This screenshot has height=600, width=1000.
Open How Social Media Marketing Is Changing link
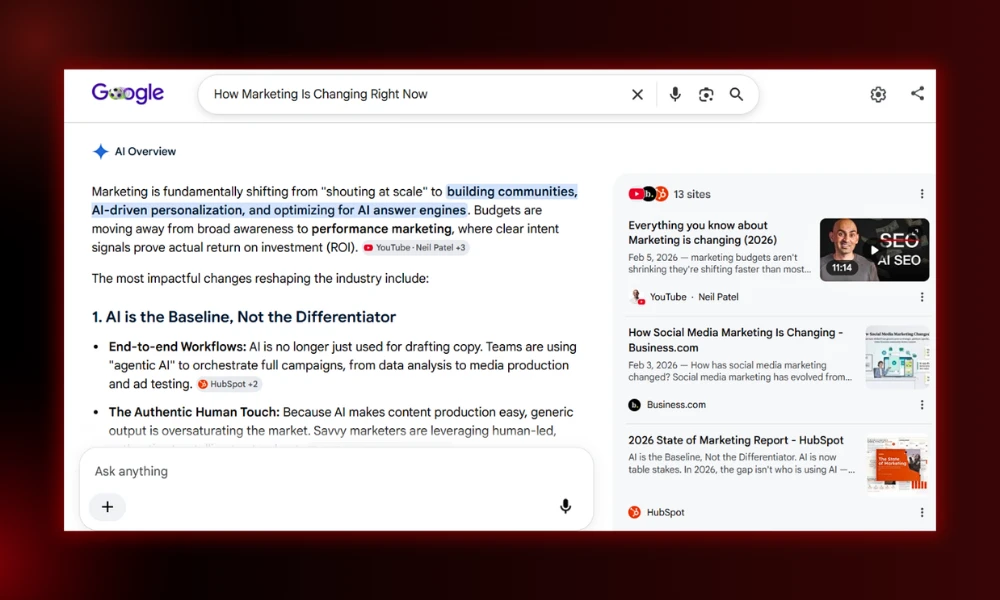735,340
